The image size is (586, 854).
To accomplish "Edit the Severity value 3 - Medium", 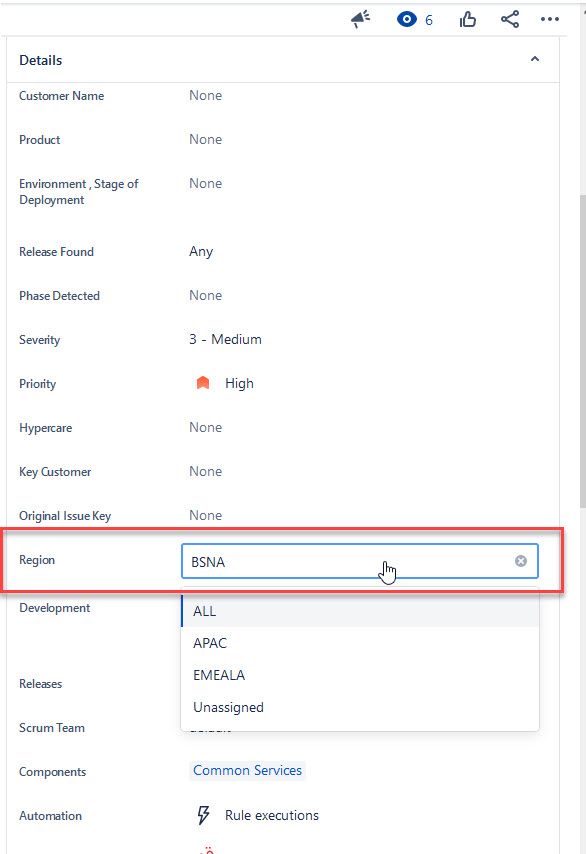I will click(x=225, y=339).
